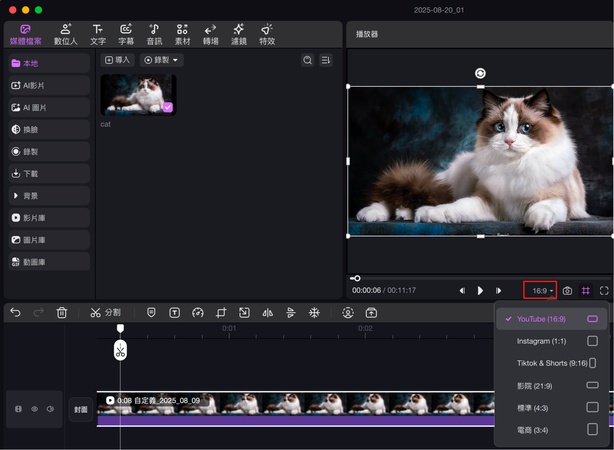Click the rotate handle above preview
Viewport: 614px width, 450px height.
pos(480,73)
